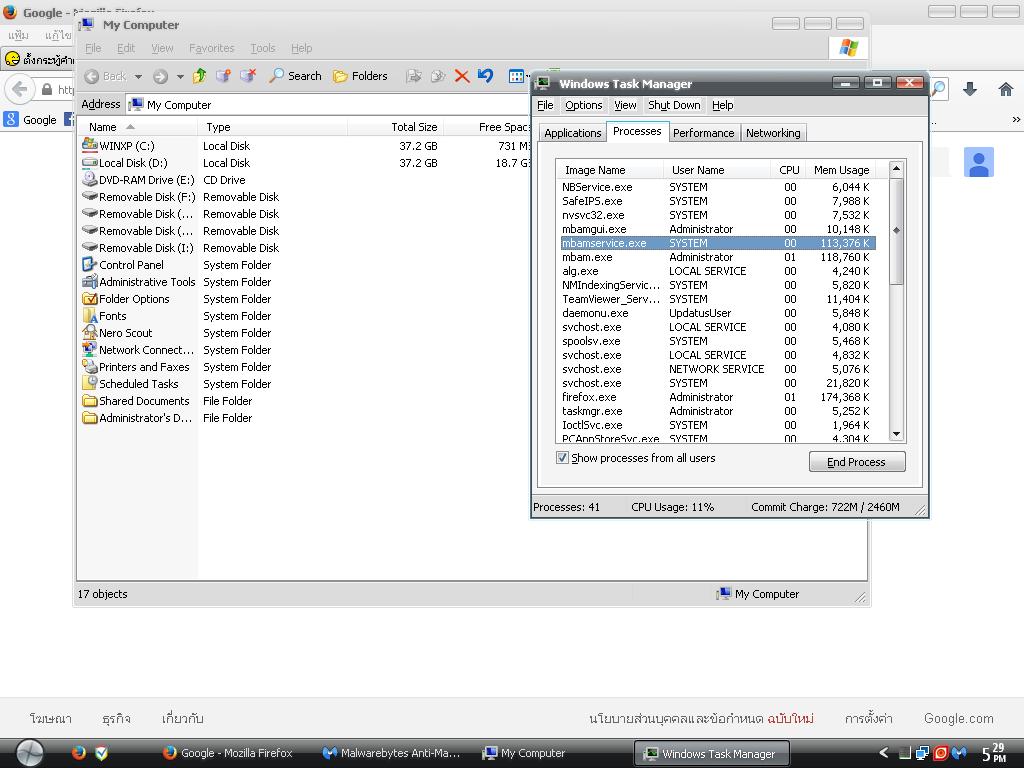Select the Control Panel icon
Image resolution: width=1024 pixels, height=768 pixels.
tap(90, 264)
